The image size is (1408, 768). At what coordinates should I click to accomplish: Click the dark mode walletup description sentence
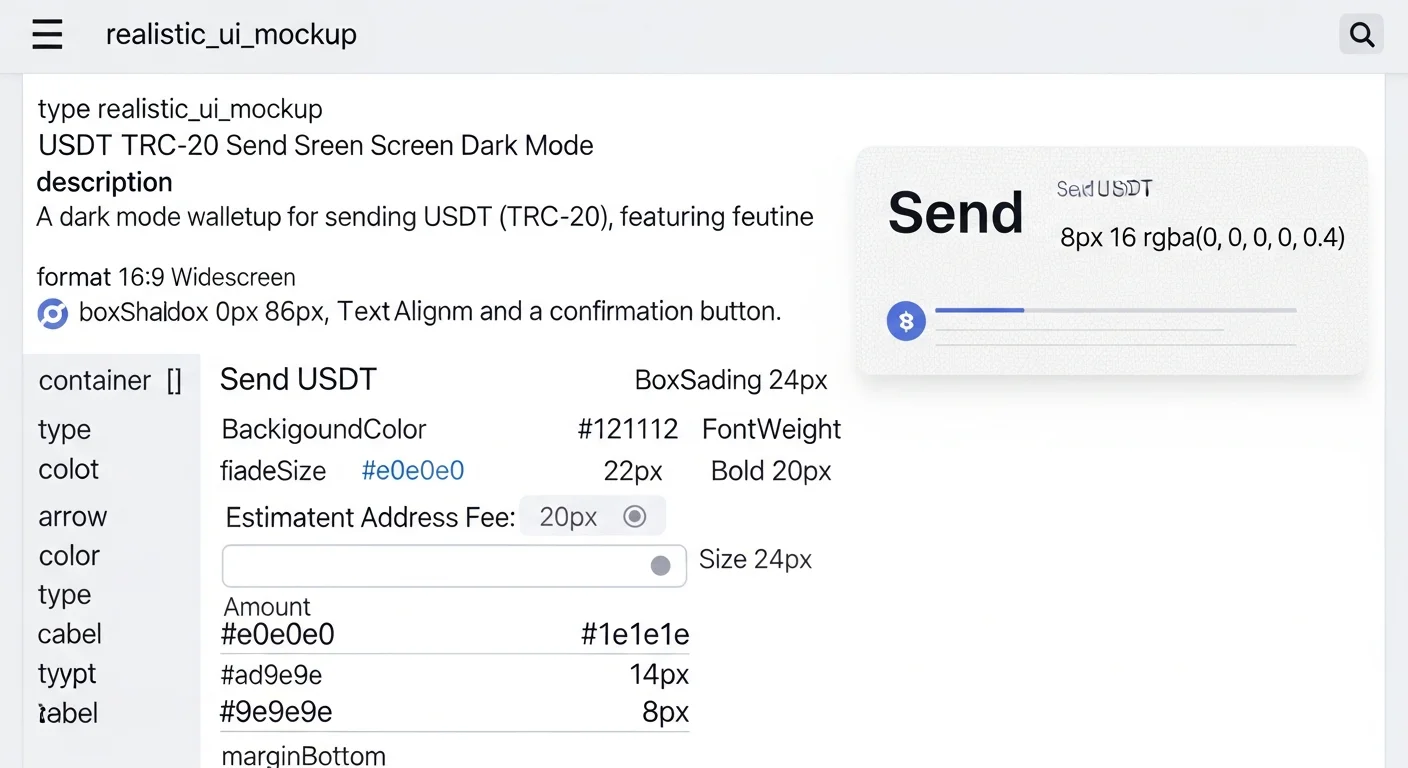[425, 217]
